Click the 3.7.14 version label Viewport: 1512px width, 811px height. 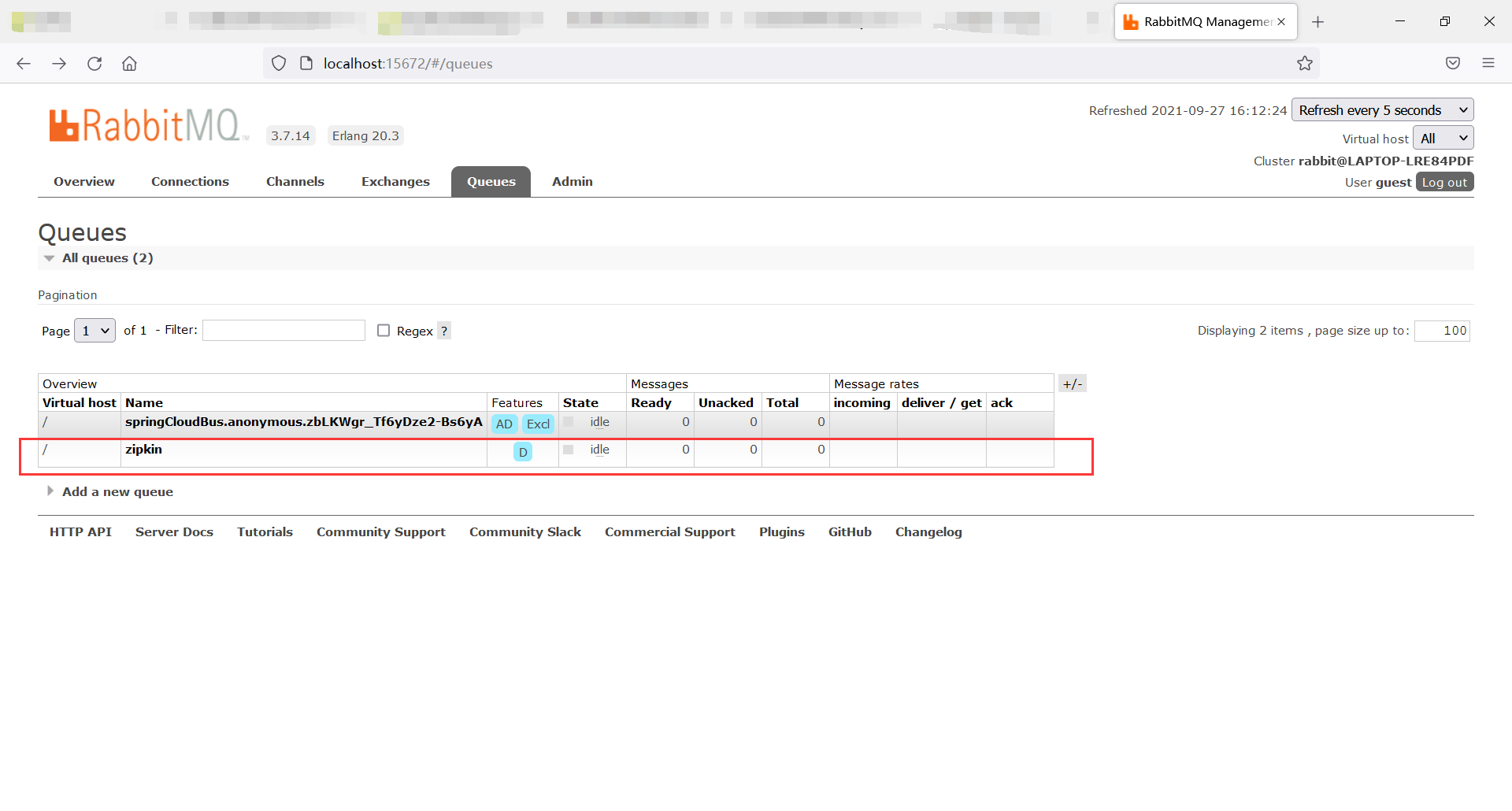tap(291, 136)
